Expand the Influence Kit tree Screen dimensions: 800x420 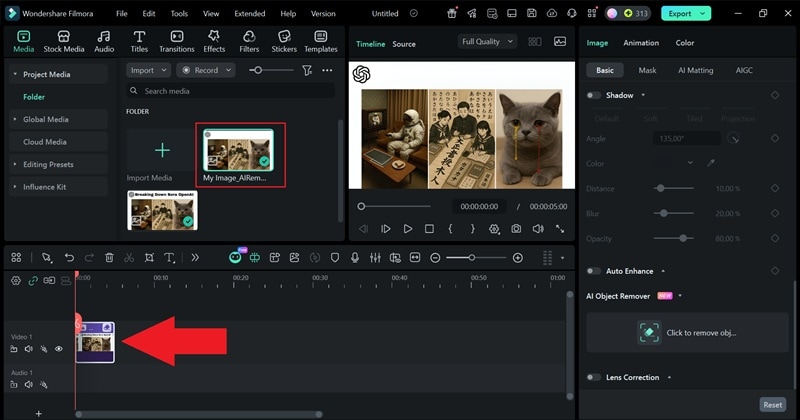click(x=15, y=187)
